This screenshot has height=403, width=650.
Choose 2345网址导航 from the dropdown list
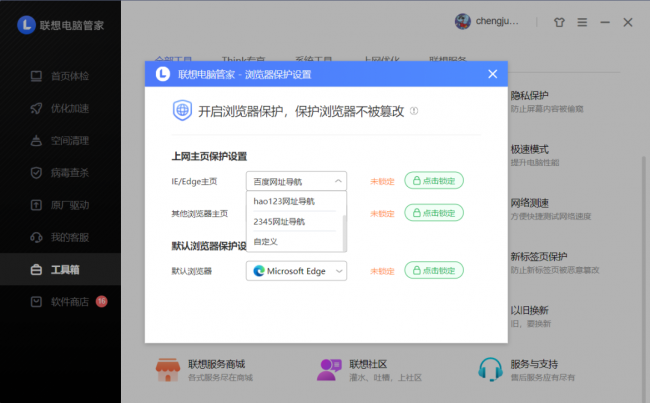[295, 221]
